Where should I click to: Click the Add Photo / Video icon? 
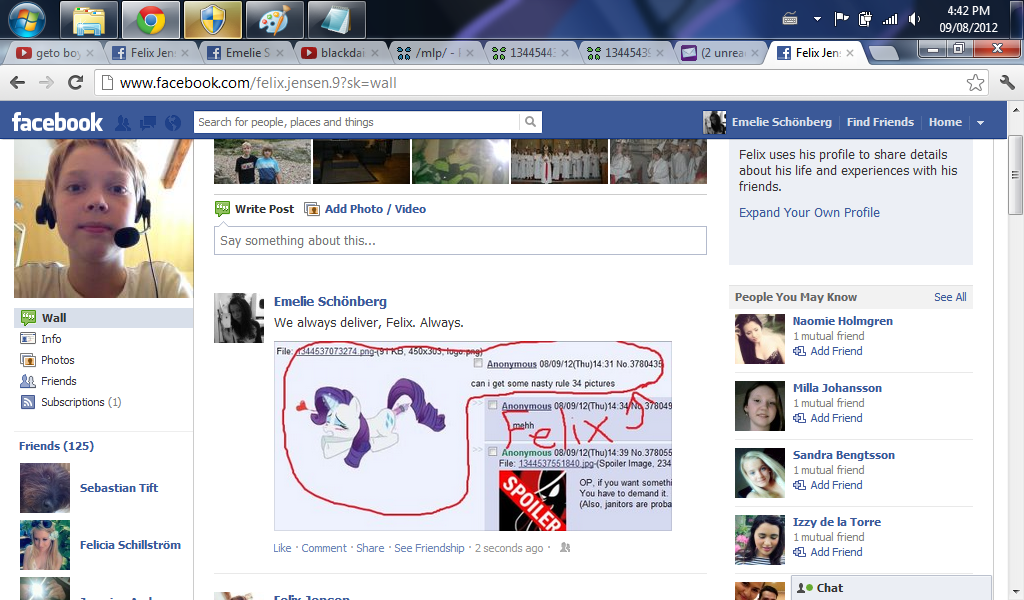coord(312,209)
